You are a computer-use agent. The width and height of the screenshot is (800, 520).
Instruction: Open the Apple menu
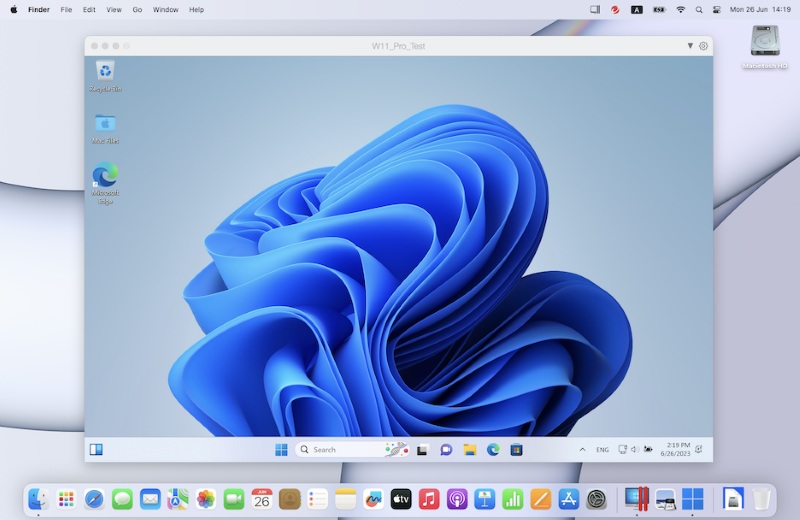(14, 9)
